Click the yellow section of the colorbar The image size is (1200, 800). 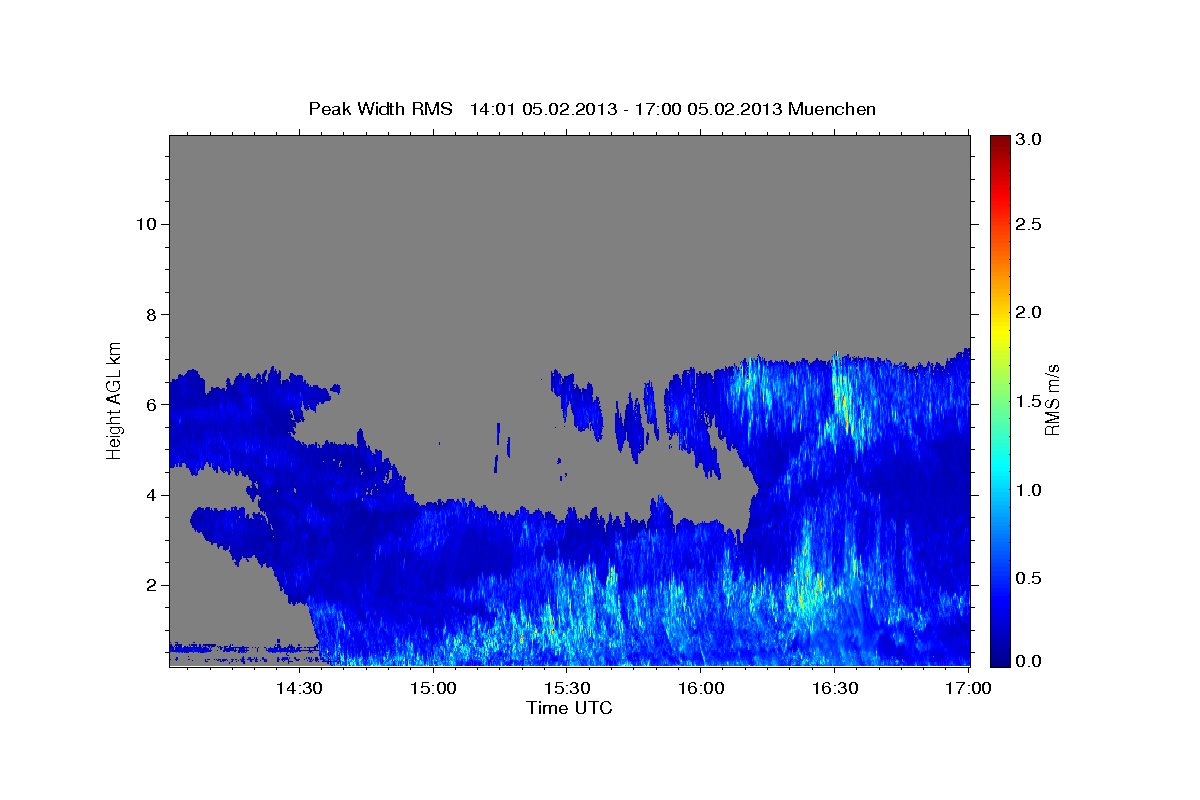(999, 330)
